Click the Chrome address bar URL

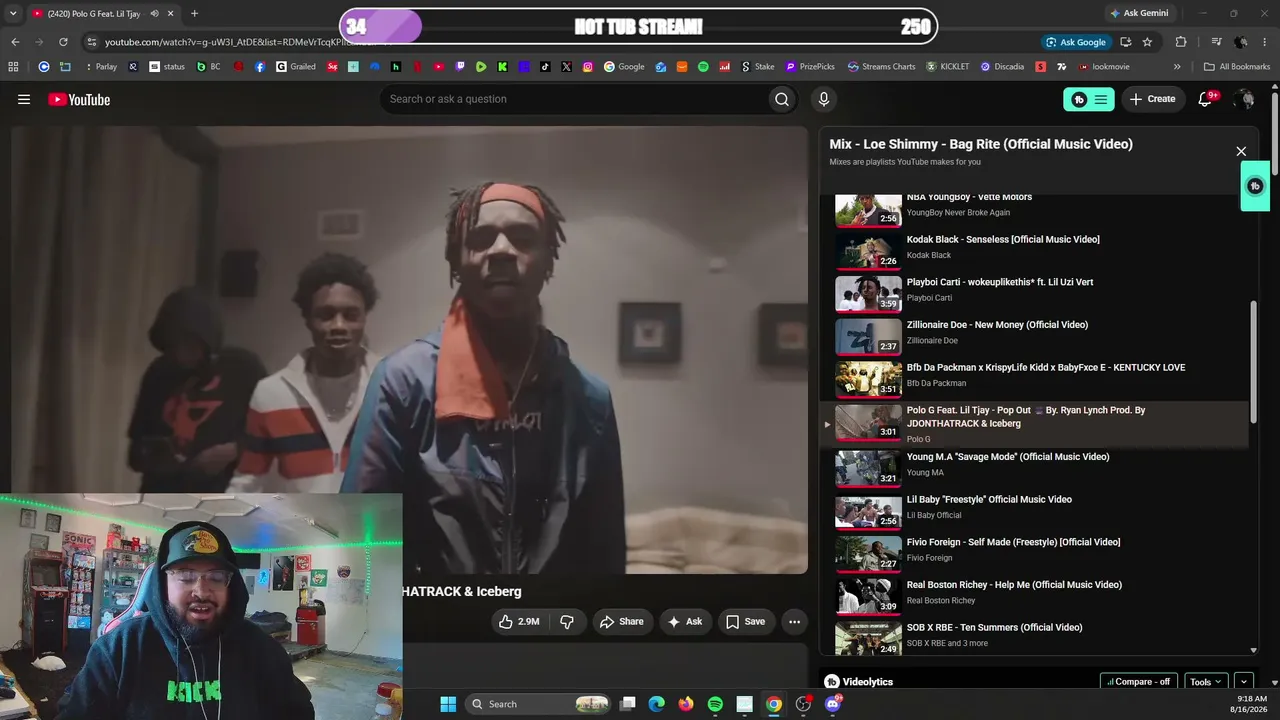pyautogui.click(x=240, y=42)
